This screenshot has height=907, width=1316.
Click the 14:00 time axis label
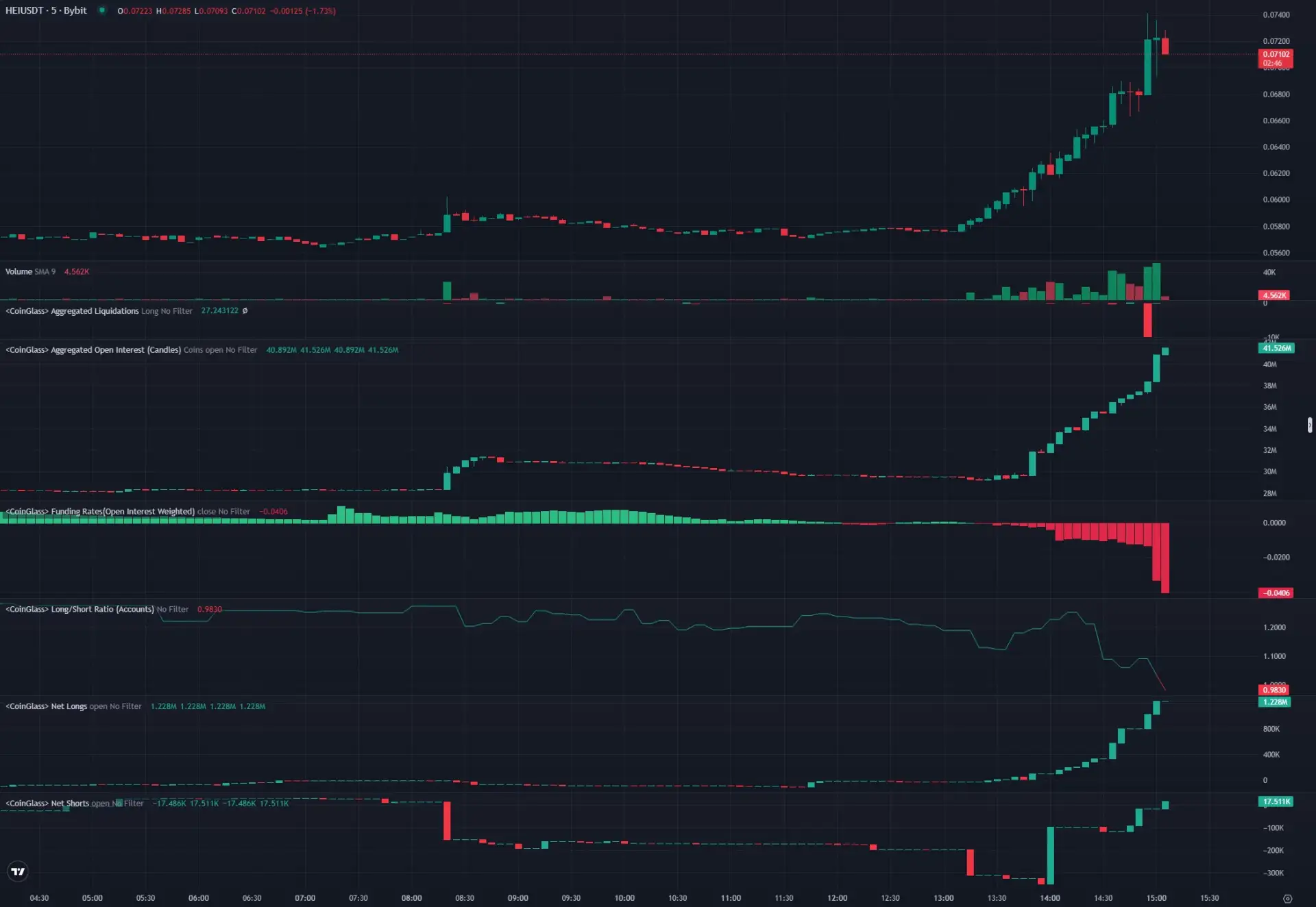pyautogui.click(x=1050, y=898)
